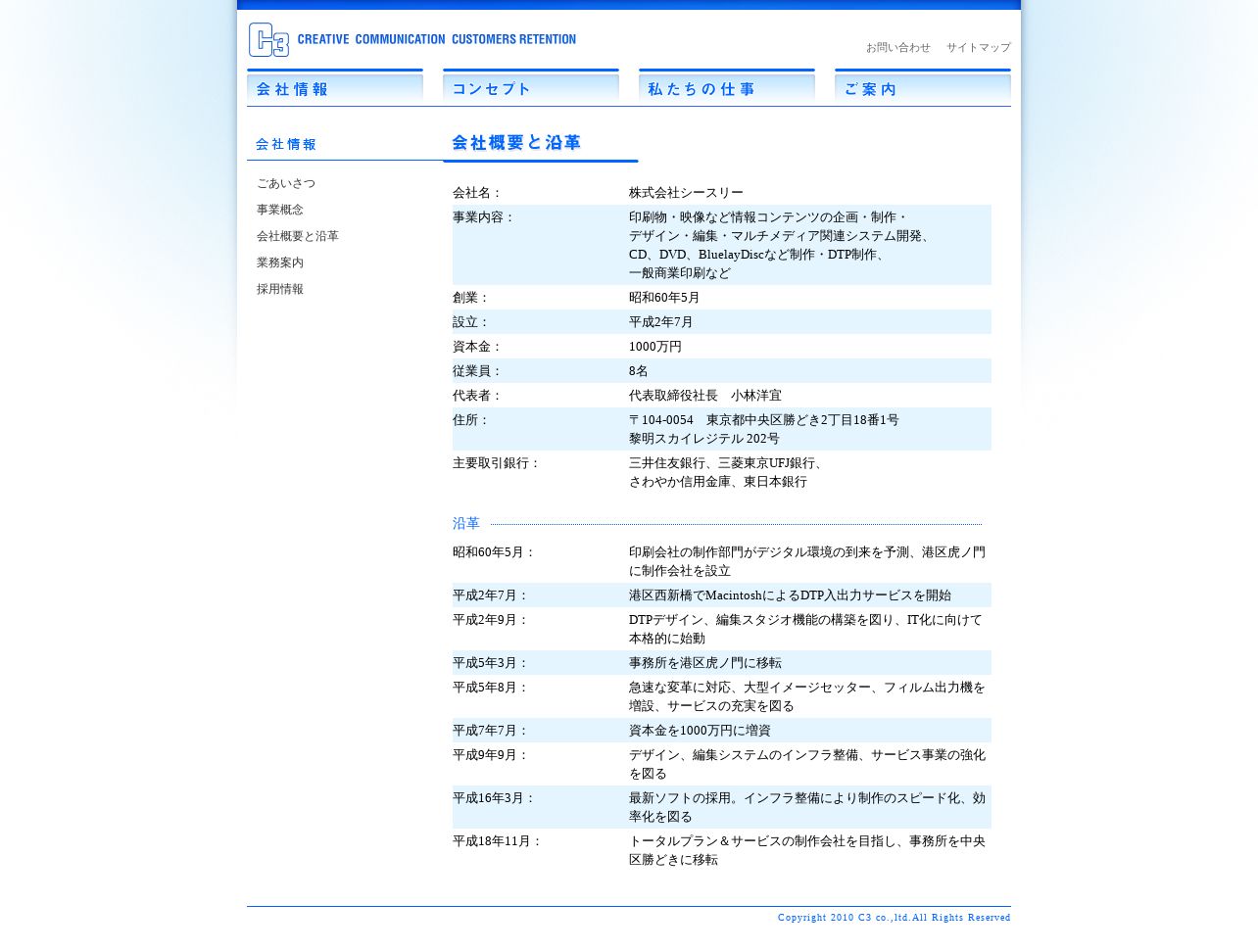Viewport: 1258px width, 952px height.
Task: Open 会社概要と沿革 in the sidebar
Action: click(298, 236)
